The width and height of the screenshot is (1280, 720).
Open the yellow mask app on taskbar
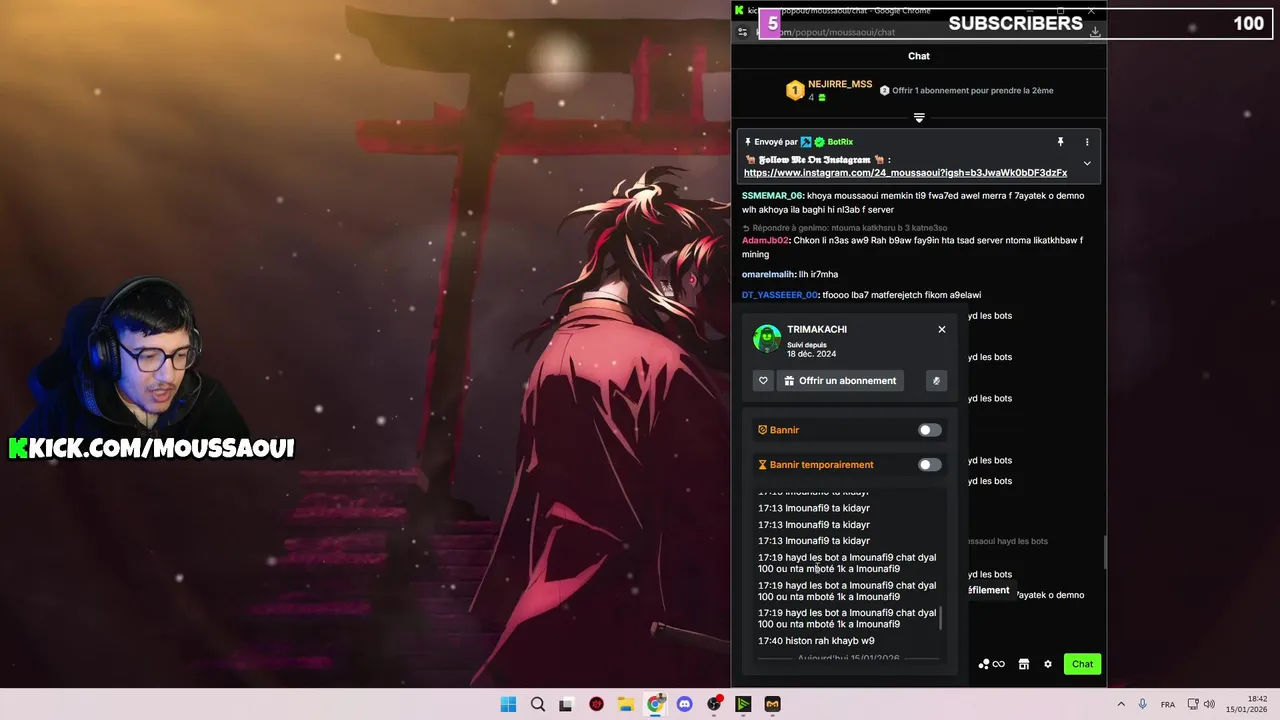pos(773,704)
